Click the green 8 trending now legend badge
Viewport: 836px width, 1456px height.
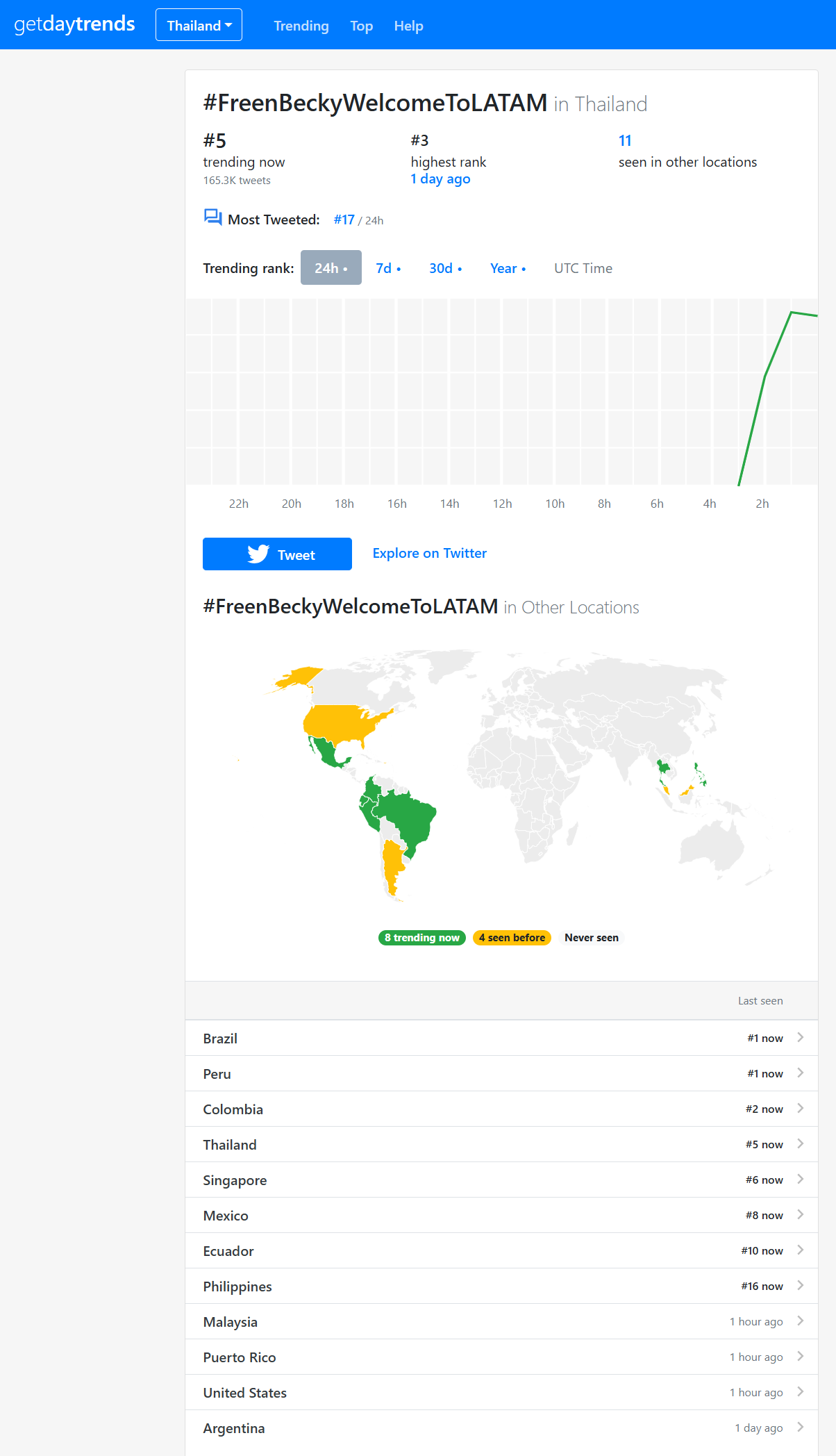pos(422,938)
